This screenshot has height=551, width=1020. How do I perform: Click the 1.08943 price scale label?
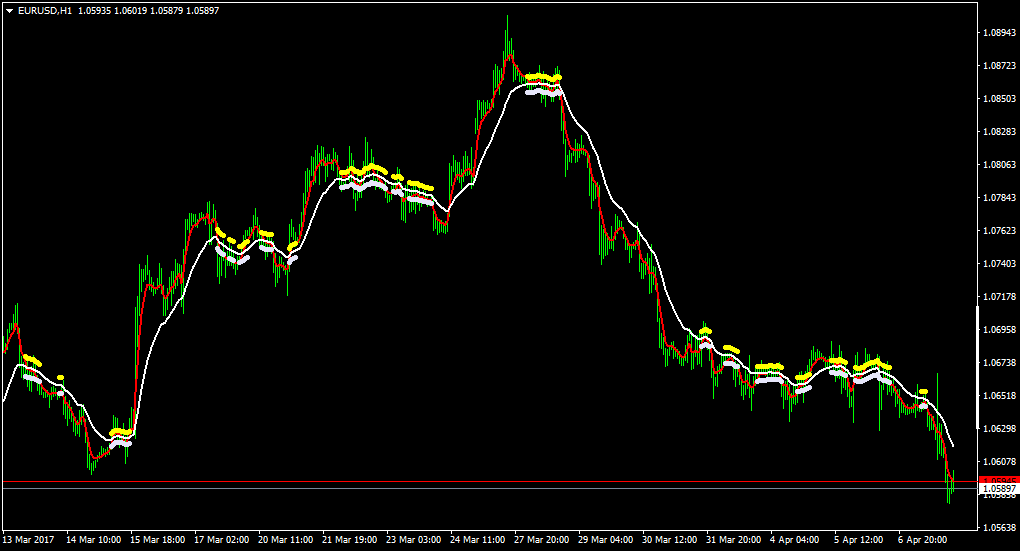pyautogui.click(x=1000, y=33)
